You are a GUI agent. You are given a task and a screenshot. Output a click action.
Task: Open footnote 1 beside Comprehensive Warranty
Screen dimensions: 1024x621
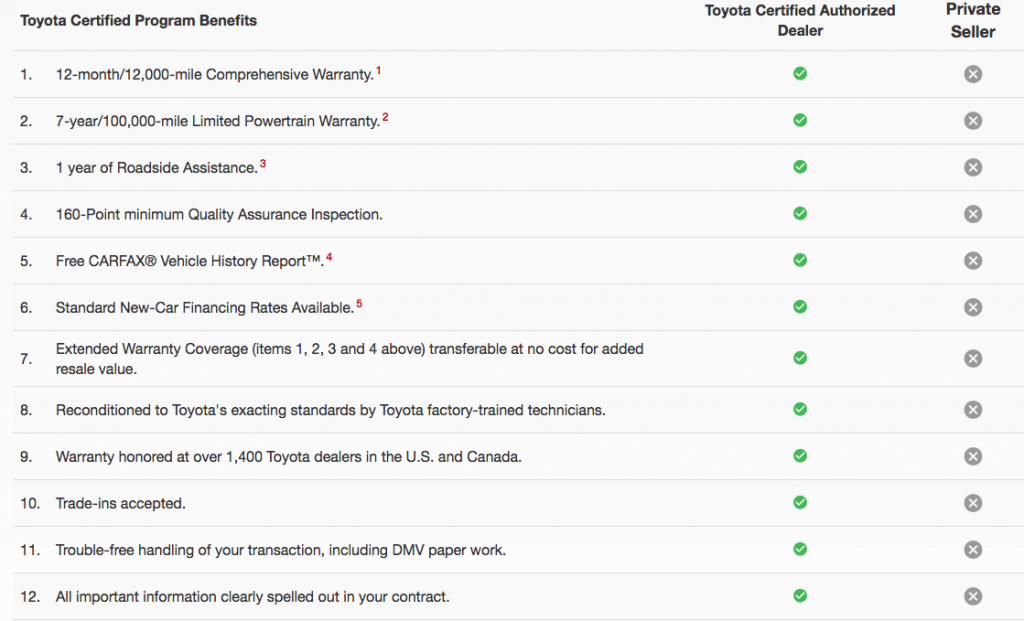click(379, 70)
